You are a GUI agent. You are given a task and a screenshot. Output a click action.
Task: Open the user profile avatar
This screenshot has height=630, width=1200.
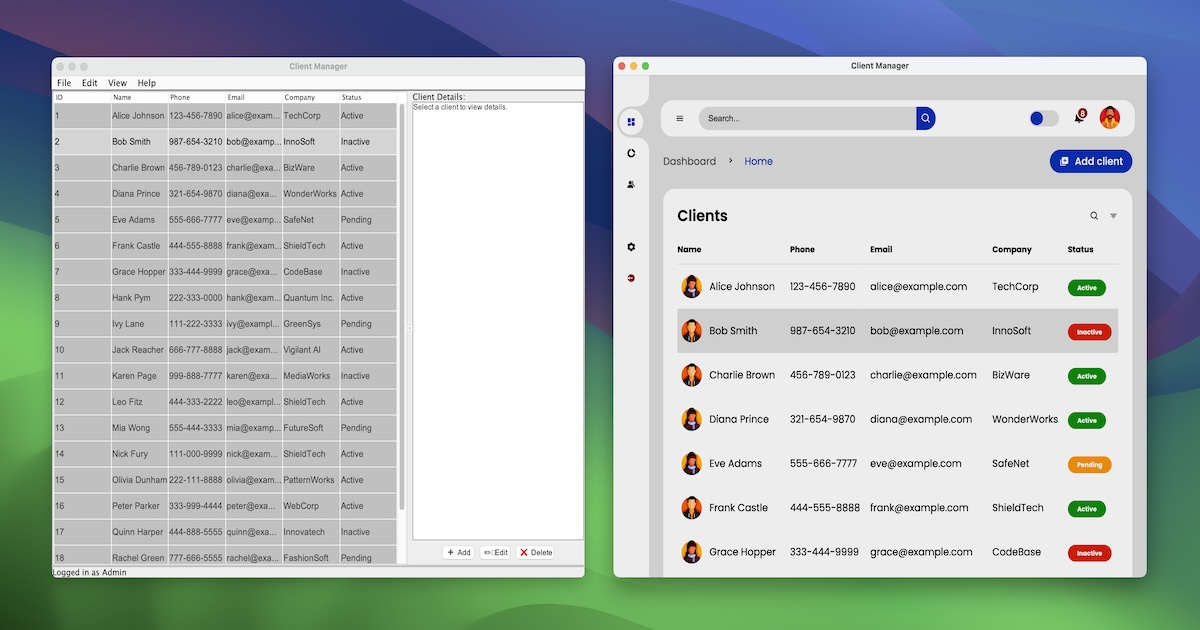tap(1110, 118)
